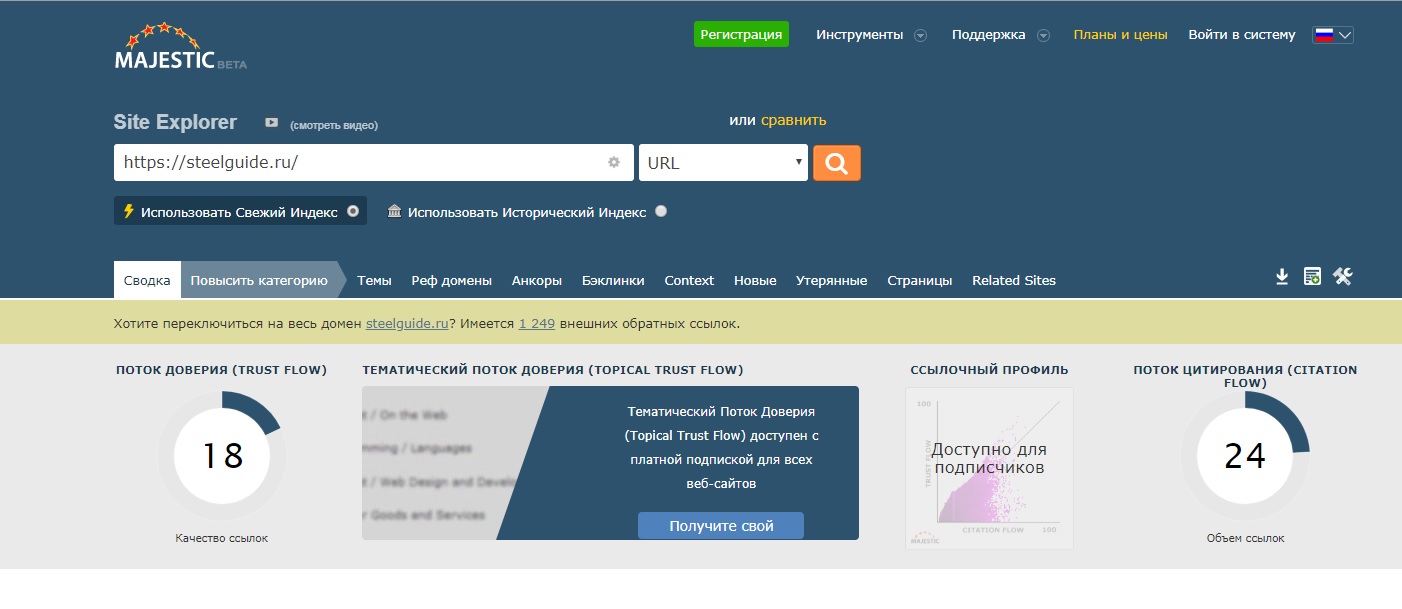Viewport: 1402px width, 609px height.
Task: Open the Анкоры tab
Action: (x=537, y=280)
